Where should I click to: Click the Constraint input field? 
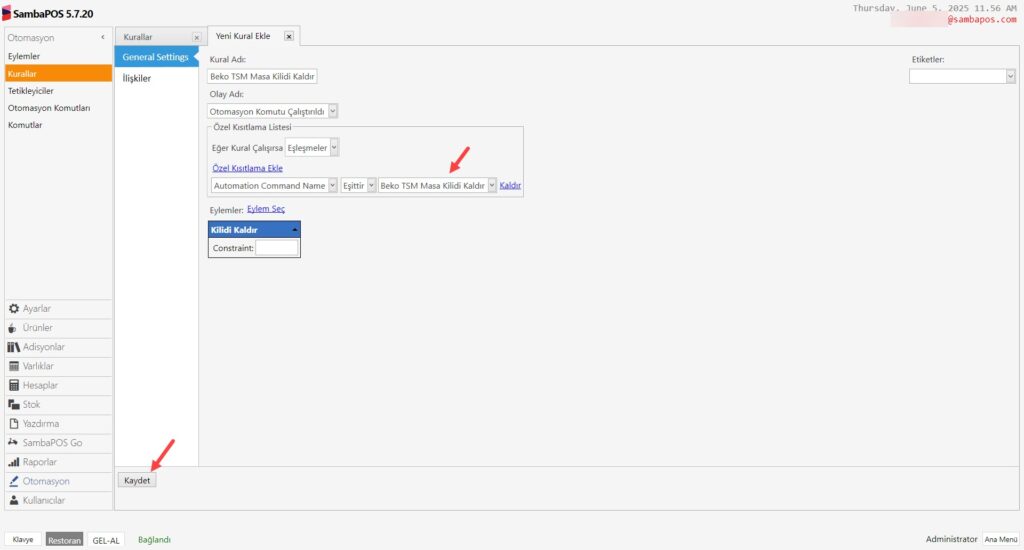click(x=277, y=248)
